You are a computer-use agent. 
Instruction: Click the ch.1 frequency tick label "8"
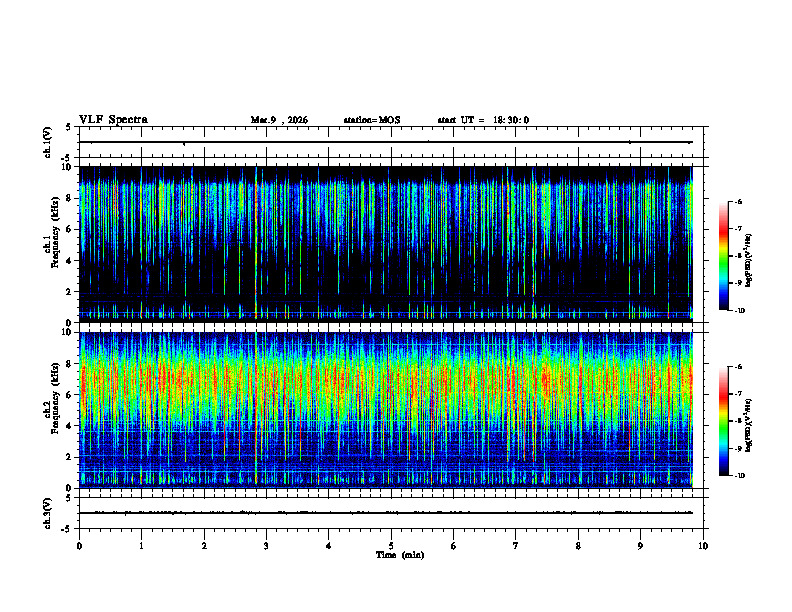(70, 198)
